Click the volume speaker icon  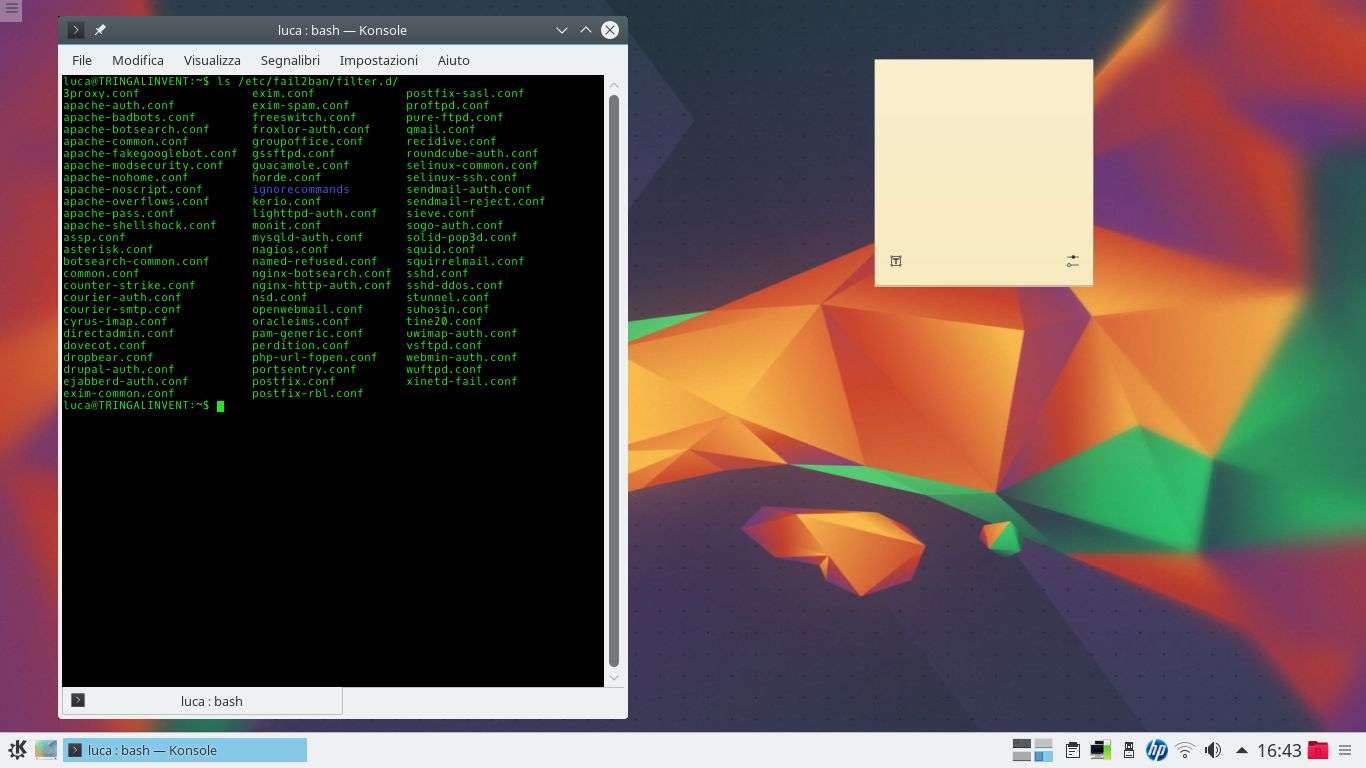click(1213, 750)
